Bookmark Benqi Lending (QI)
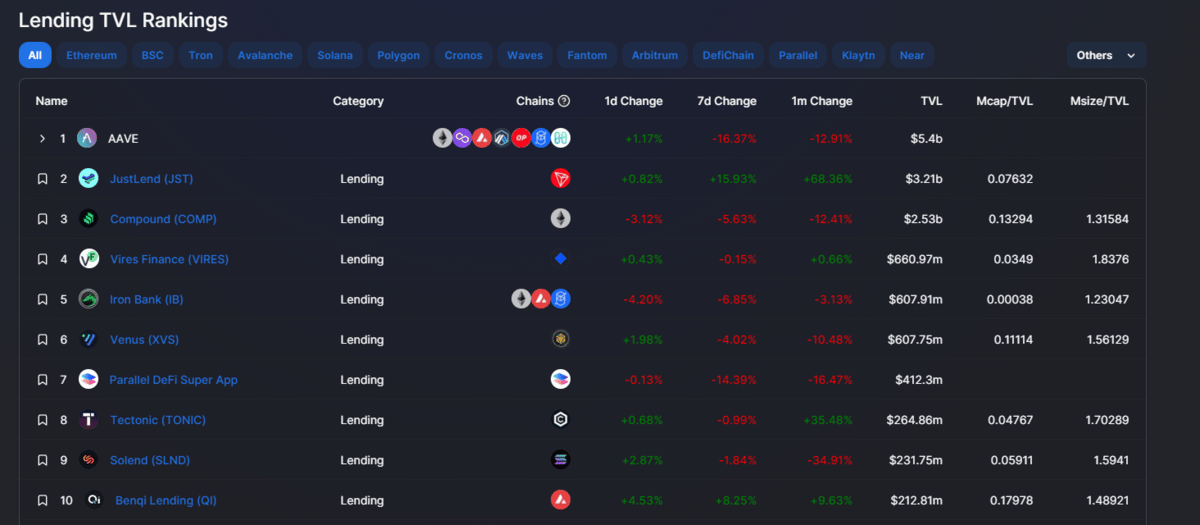Screen dimensions: 1200x525 42,500
